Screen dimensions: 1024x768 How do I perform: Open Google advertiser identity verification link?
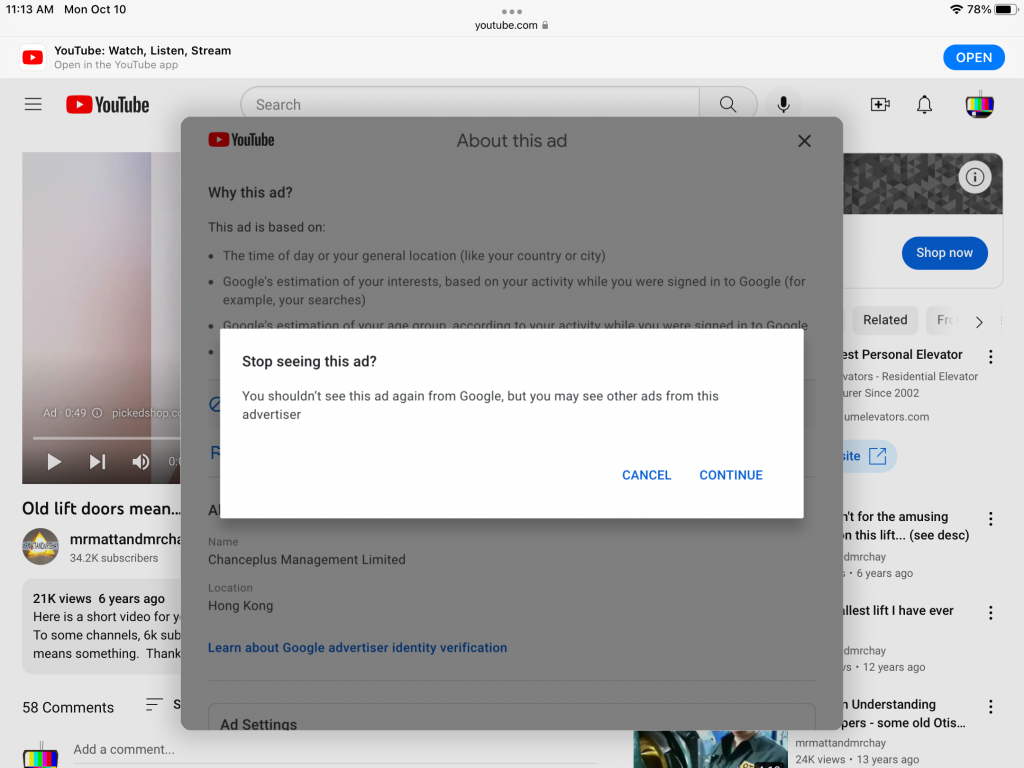click(357, 647)
